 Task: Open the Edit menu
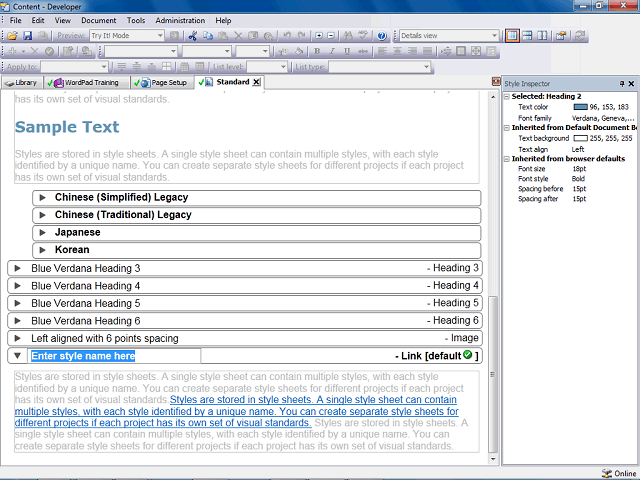pyautogui.click(x=38, y=20)
